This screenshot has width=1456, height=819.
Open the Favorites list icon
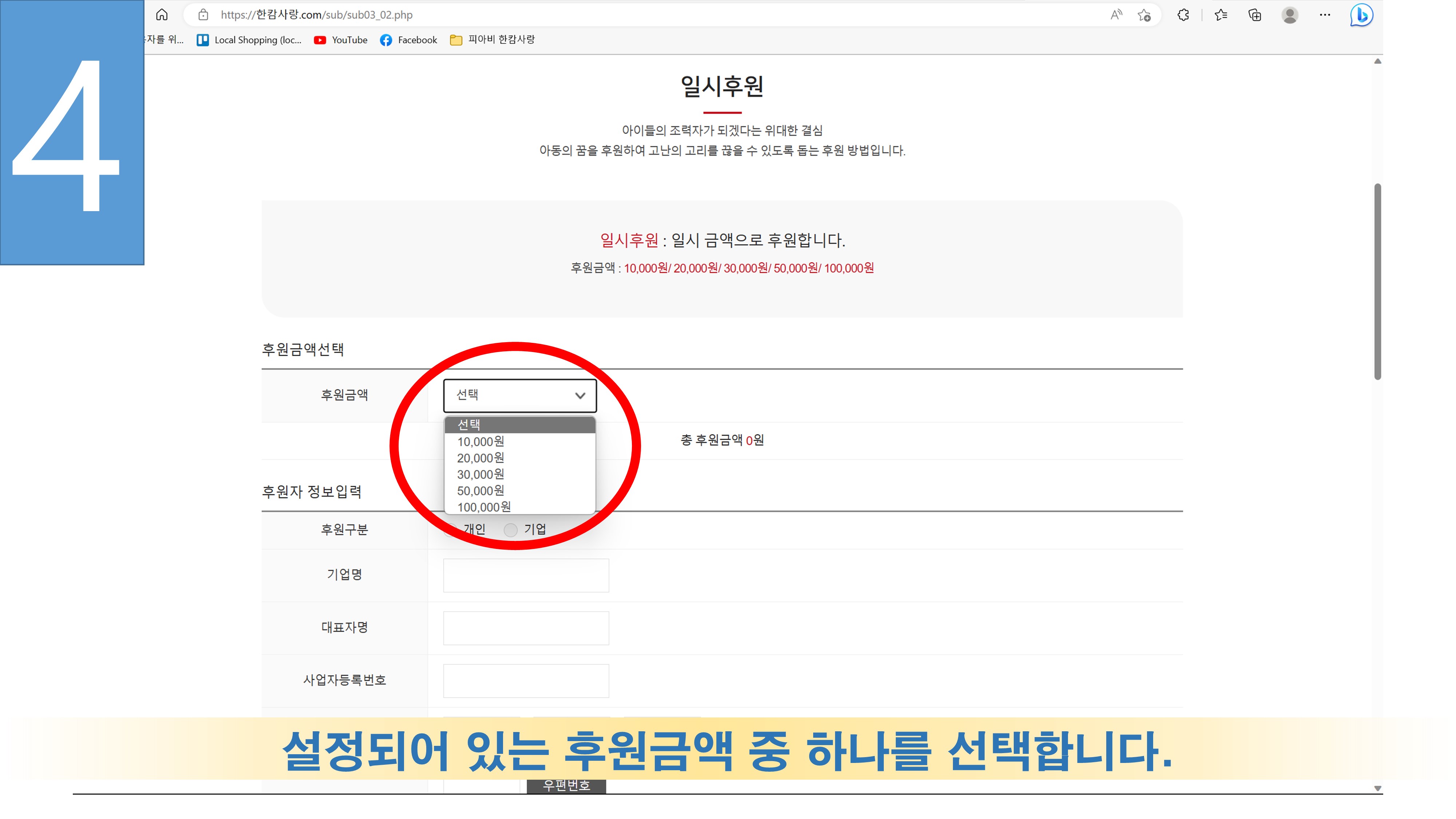(x=1221, y=15)
